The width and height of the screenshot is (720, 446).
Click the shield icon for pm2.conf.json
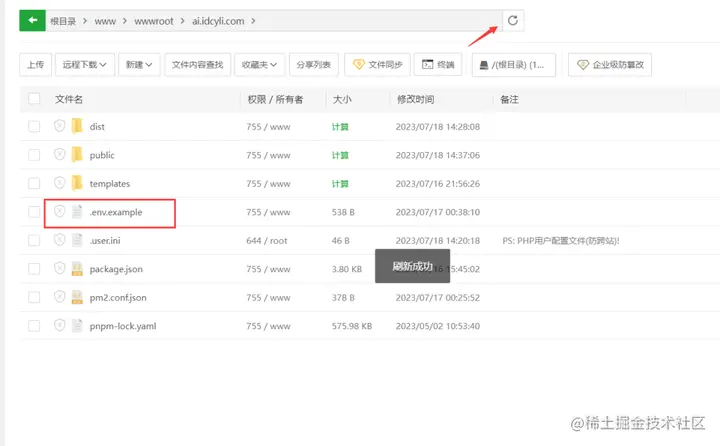point(59,297)
